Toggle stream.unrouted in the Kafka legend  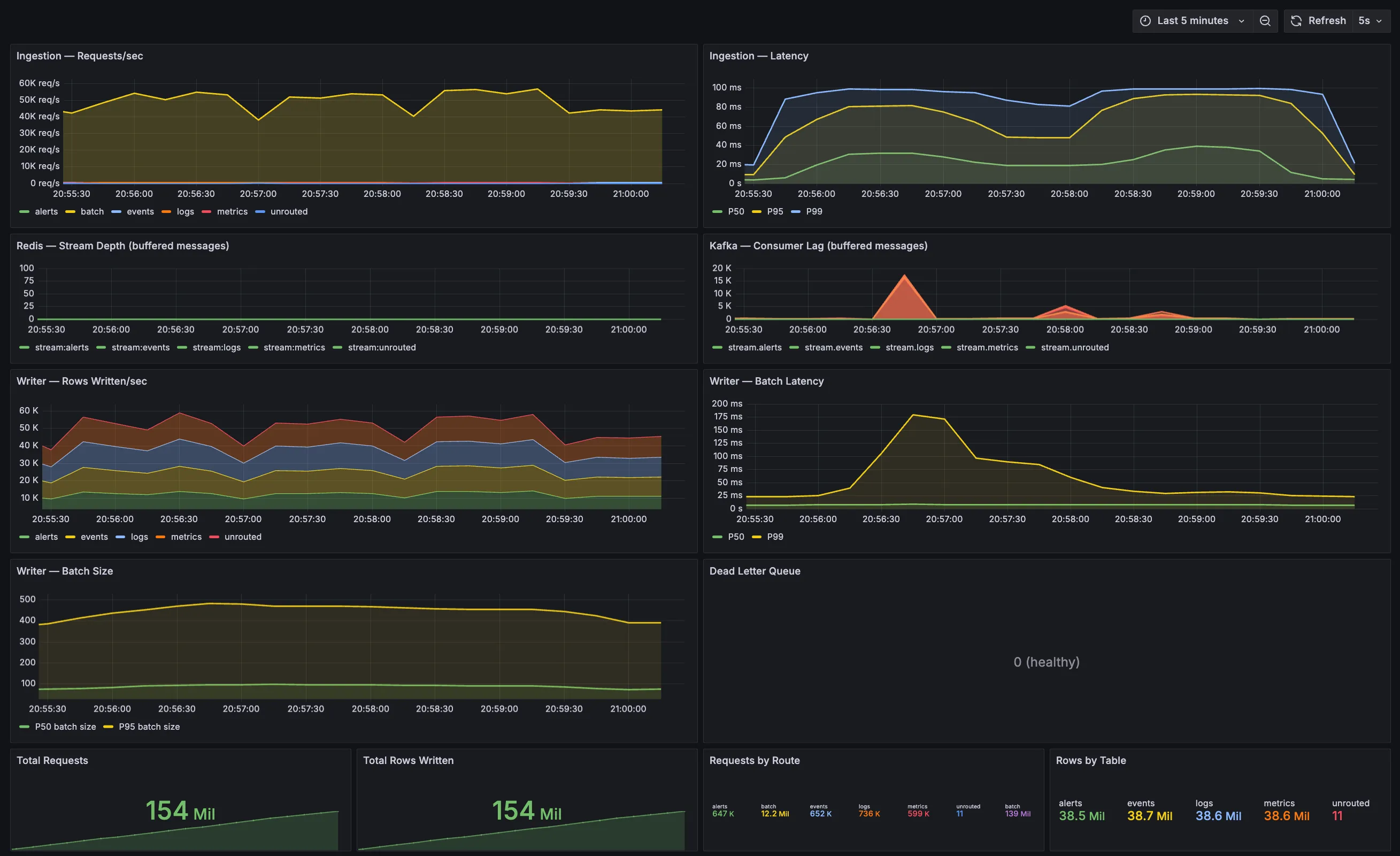tap(1075, 347)
